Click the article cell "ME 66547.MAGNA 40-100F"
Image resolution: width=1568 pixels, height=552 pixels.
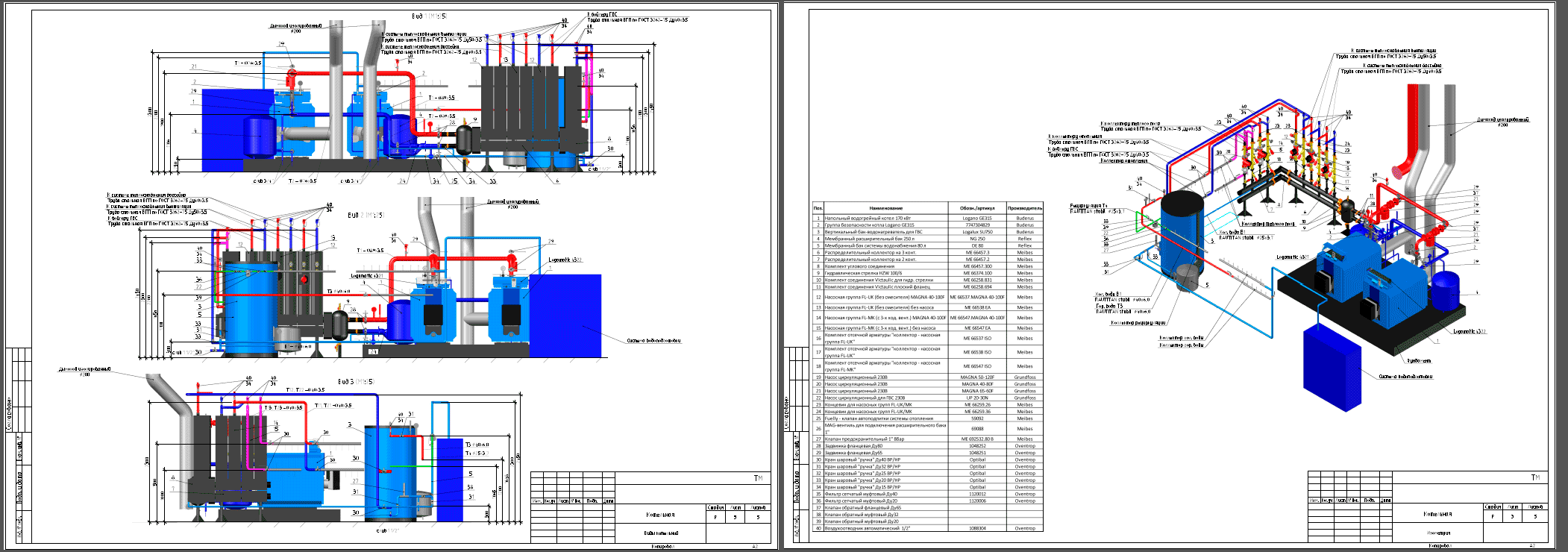coord(977,318)
